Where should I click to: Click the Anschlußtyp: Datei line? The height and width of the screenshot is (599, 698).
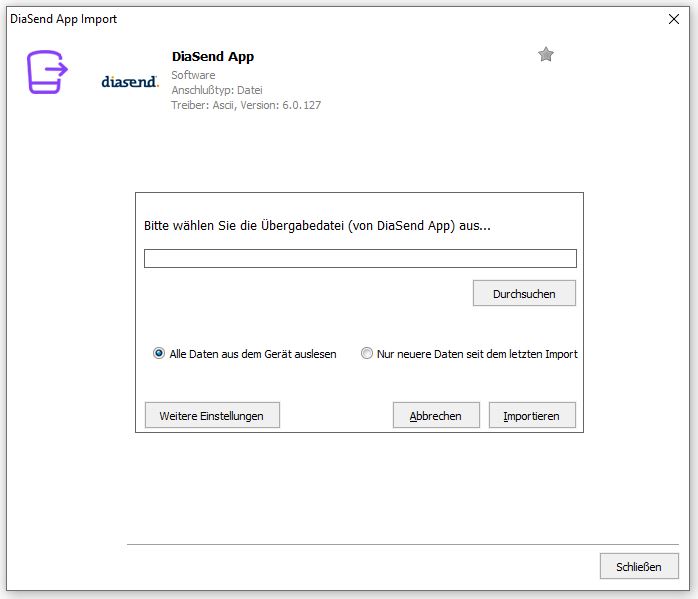(217, 90)
